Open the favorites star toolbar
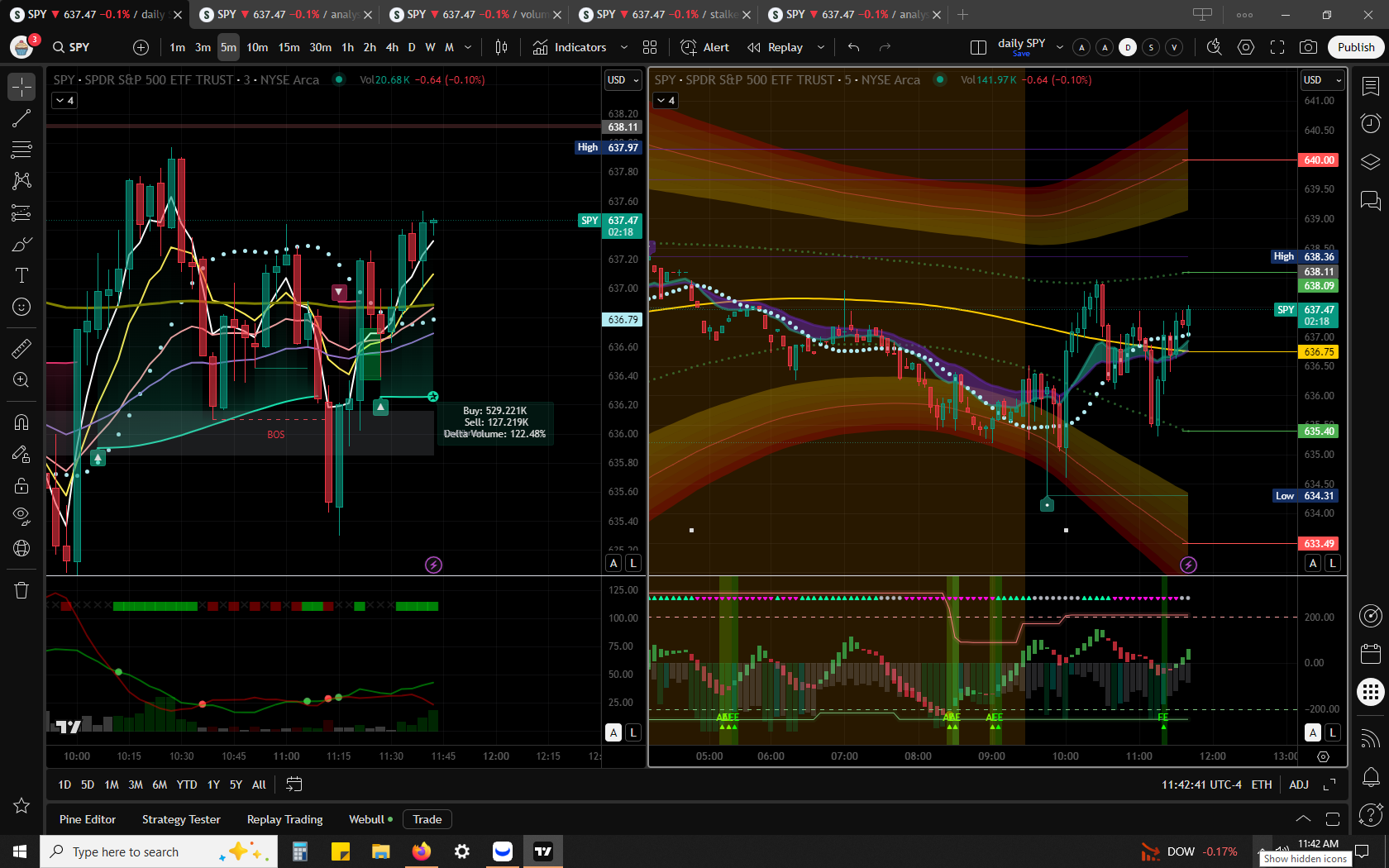1389x868 pixels. [x=21, y=805]
